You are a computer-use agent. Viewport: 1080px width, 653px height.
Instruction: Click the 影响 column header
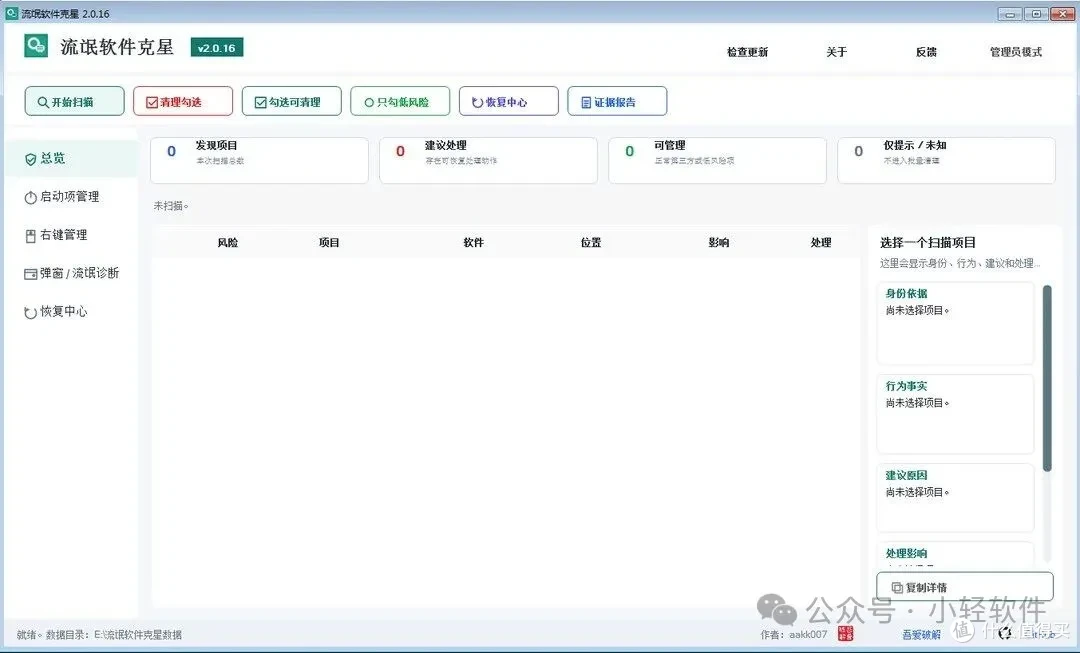(x=718, y=242)
